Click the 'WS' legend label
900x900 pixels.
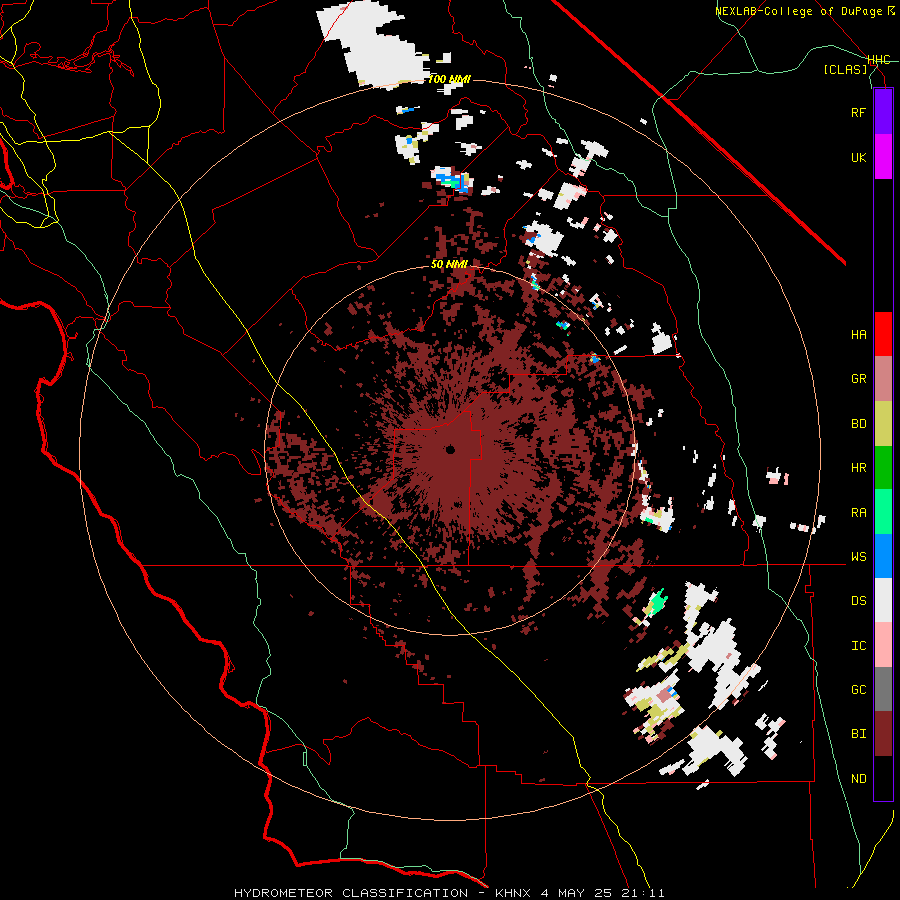point(858,557)
